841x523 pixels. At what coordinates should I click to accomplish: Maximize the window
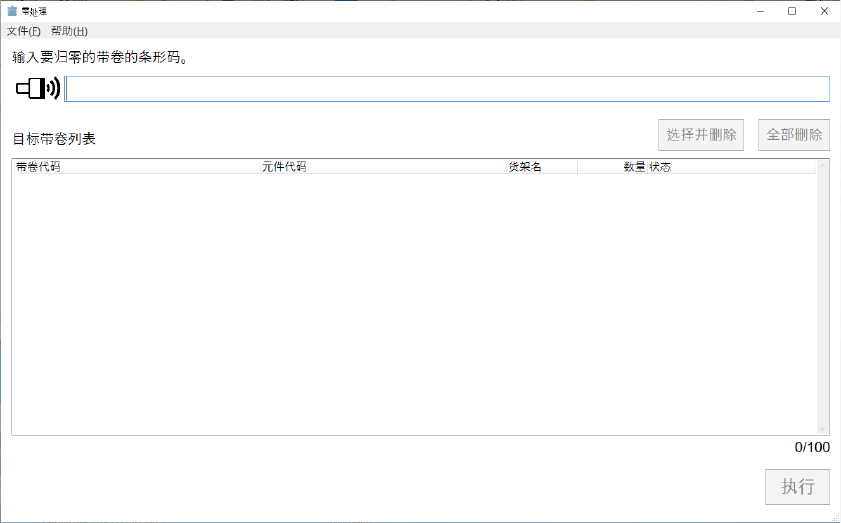pyautogui.click(x=792, y=11)
